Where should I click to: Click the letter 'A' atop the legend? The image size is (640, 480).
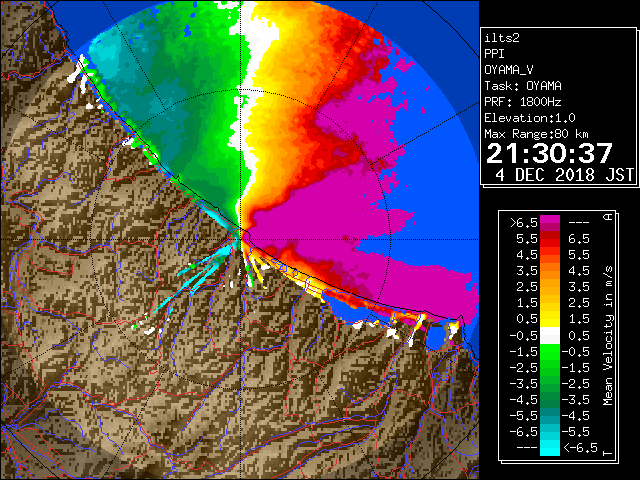[608, 217]
